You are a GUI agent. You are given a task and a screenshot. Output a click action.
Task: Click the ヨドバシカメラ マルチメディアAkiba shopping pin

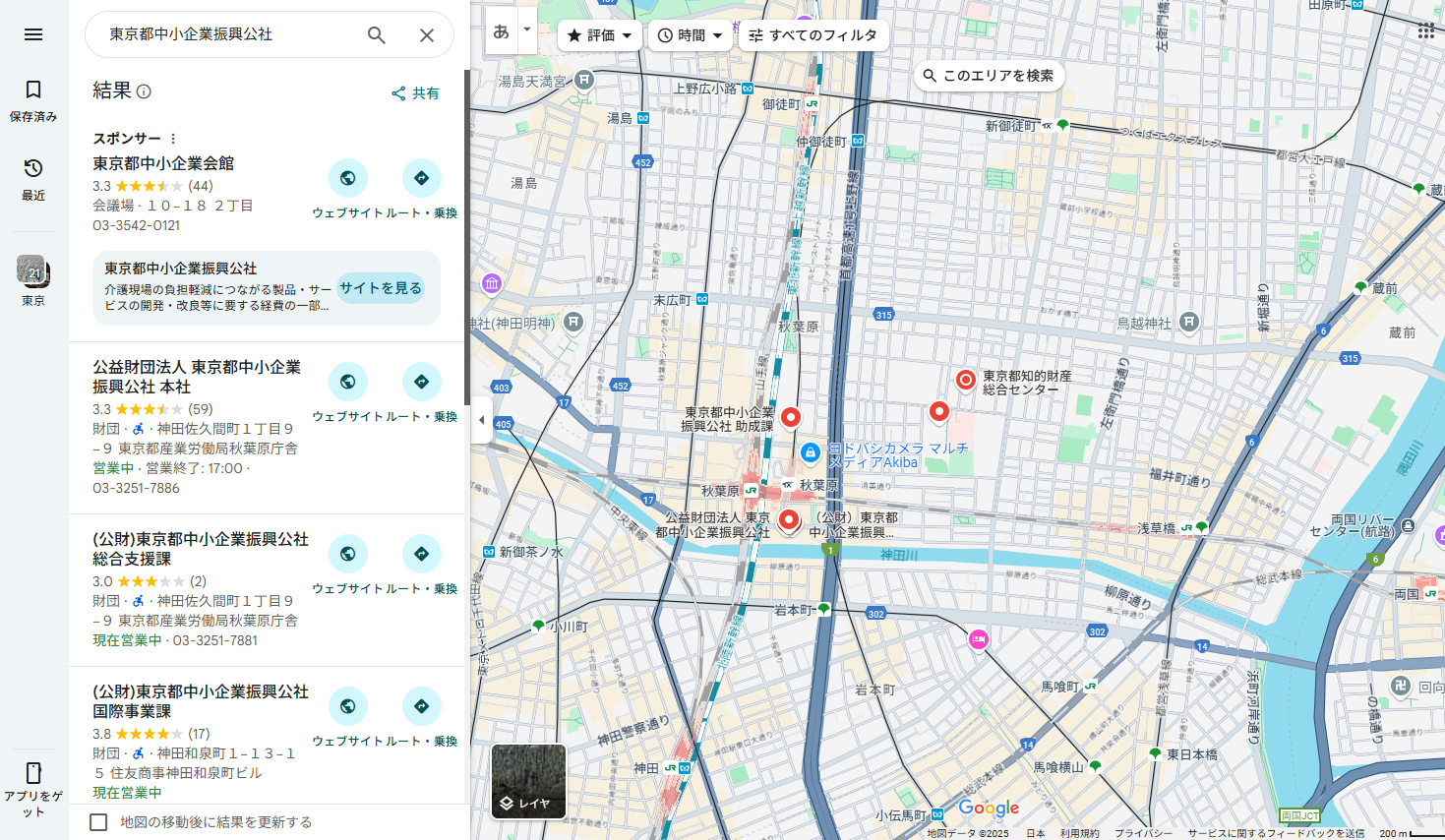pyautogui.click(x=811, y=452)
